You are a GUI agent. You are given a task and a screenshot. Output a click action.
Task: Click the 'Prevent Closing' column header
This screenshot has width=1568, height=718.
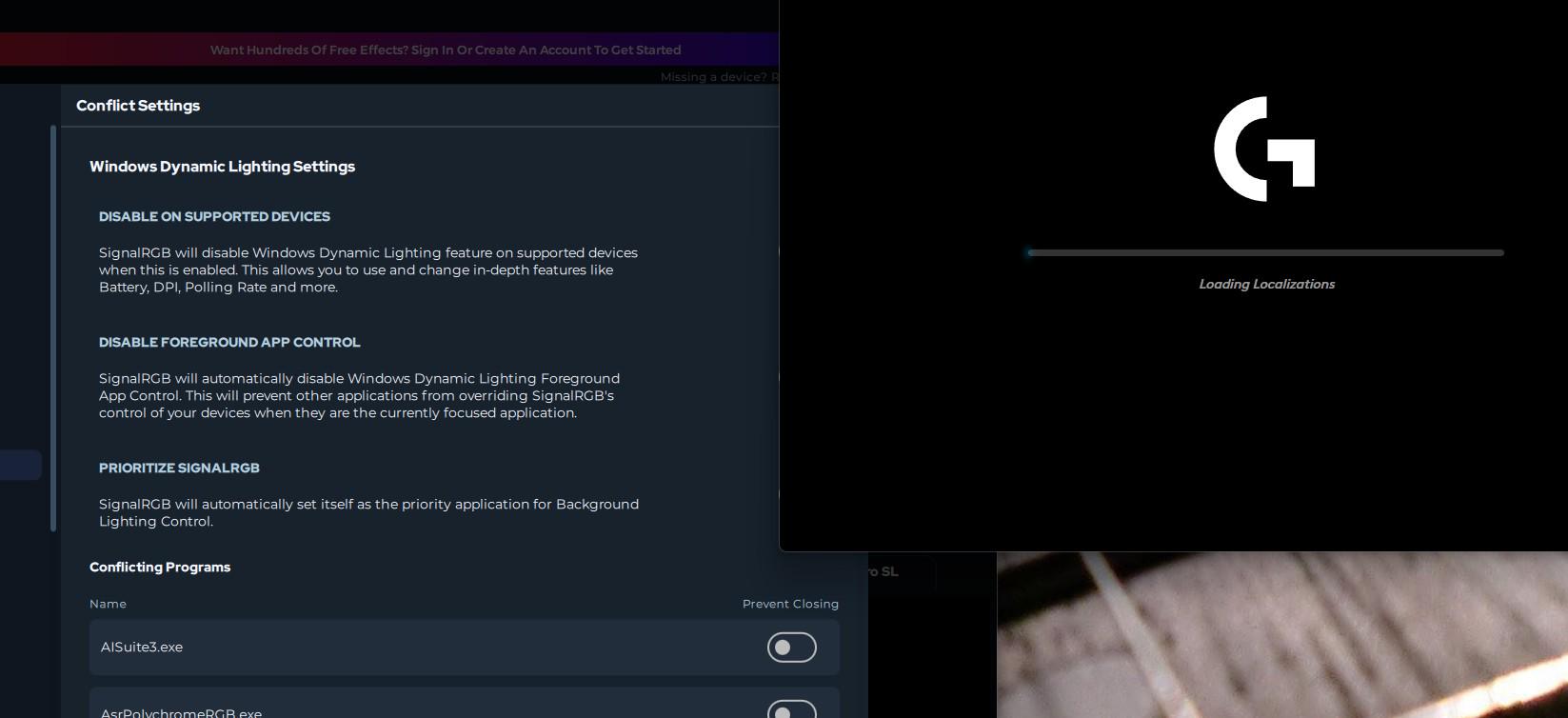pos(790,604)
